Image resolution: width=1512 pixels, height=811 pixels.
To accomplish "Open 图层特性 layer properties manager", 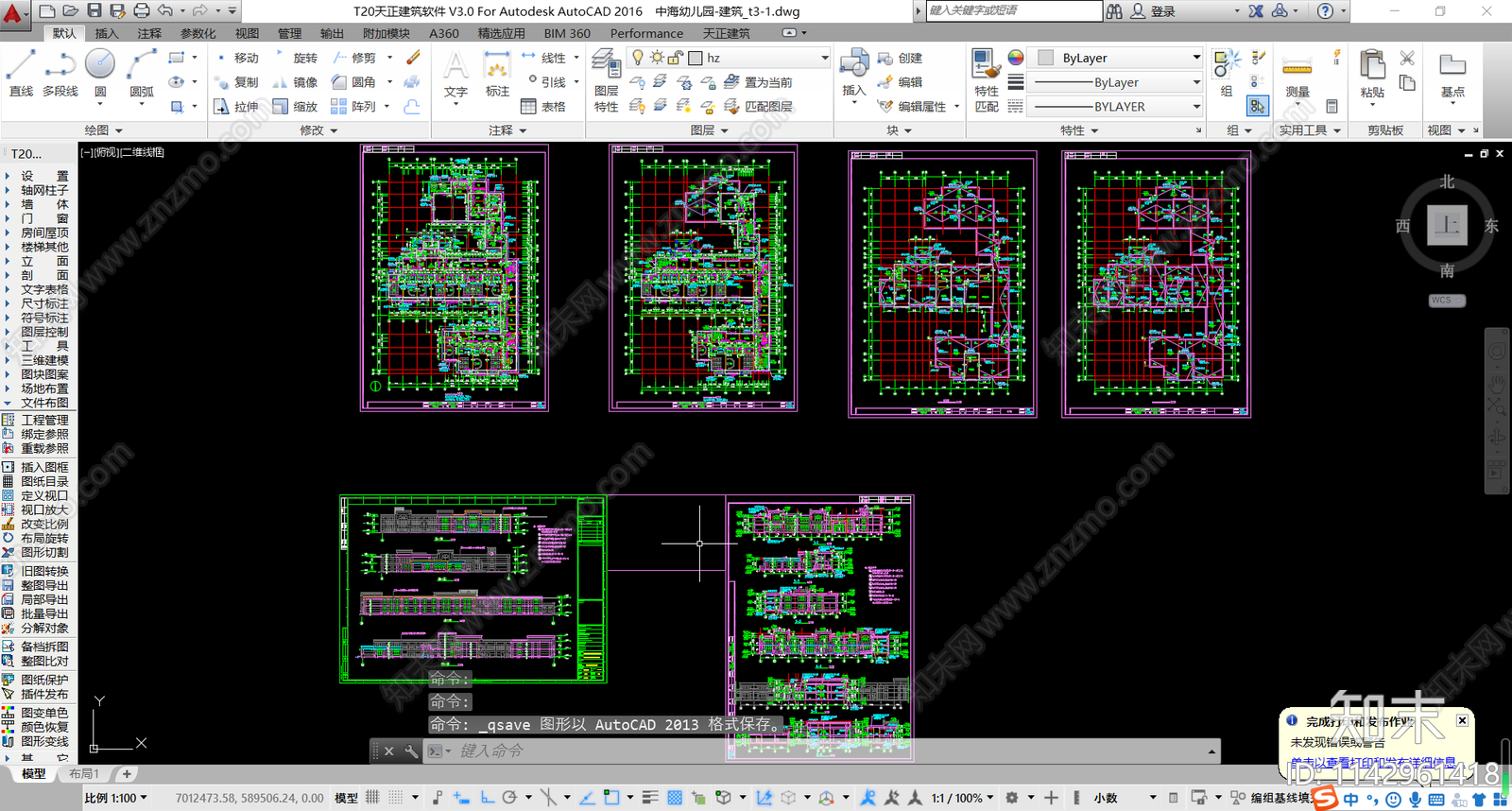I will tap(606, 81).
